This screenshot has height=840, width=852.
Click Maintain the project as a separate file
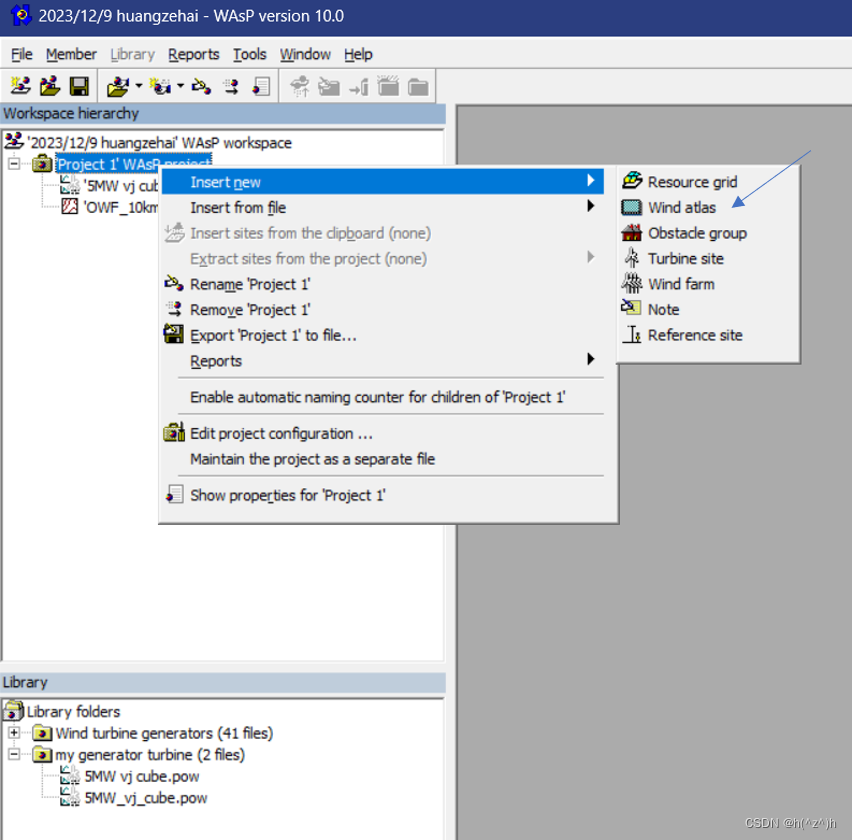click(x=383, y=459)
